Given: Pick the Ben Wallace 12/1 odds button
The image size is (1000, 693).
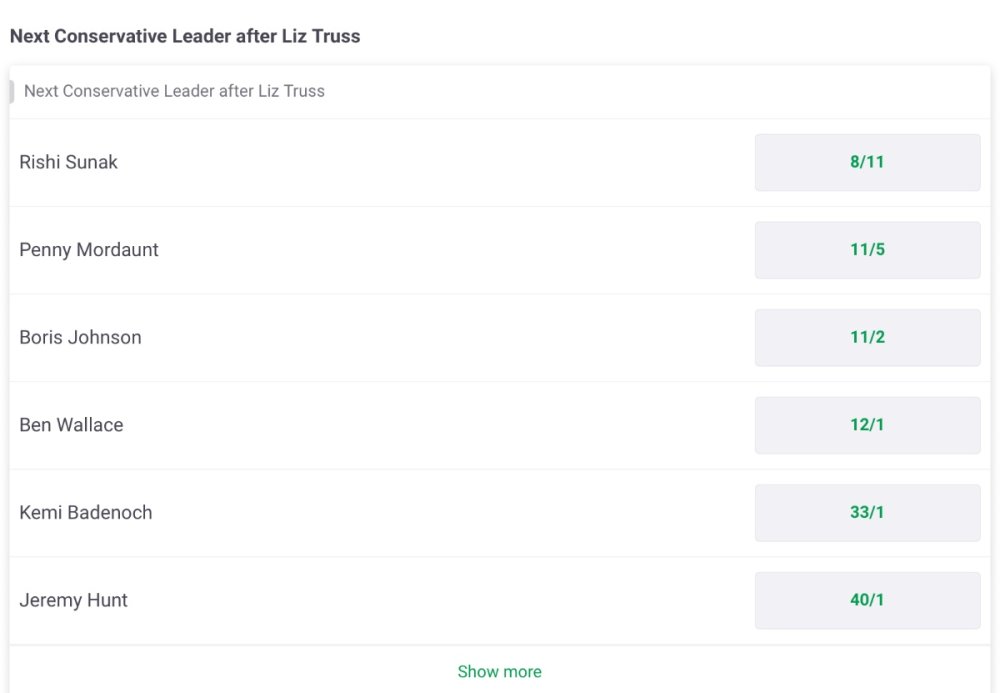Looking at the screenshot, I should pyautogui.click(x=867, y=425).
